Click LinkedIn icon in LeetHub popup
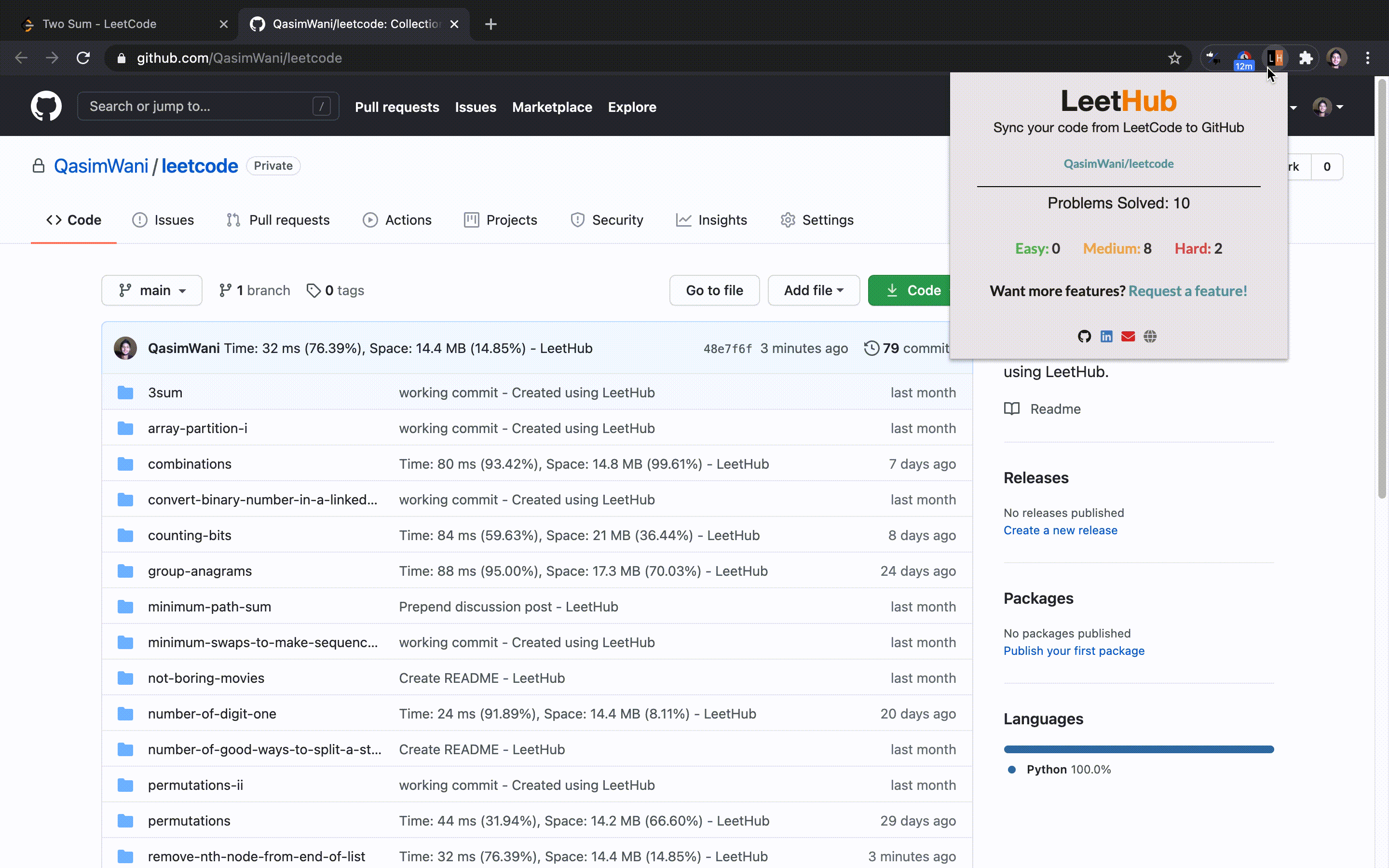 (x=1106, y=337)
